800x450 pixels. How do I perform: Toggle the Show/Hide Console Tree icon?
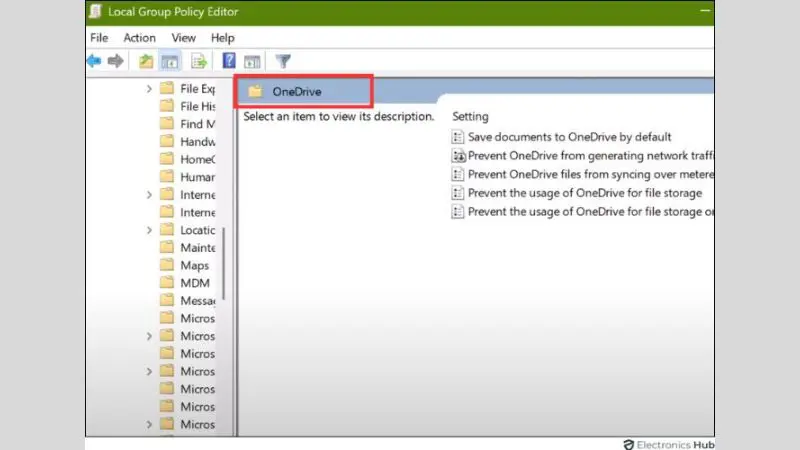pos(169,62)
